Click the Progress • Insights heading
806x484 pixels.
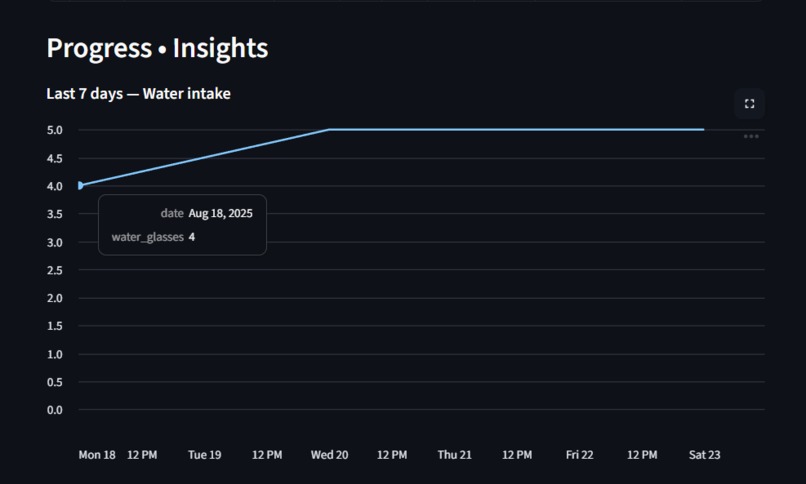tap(157, 48)
